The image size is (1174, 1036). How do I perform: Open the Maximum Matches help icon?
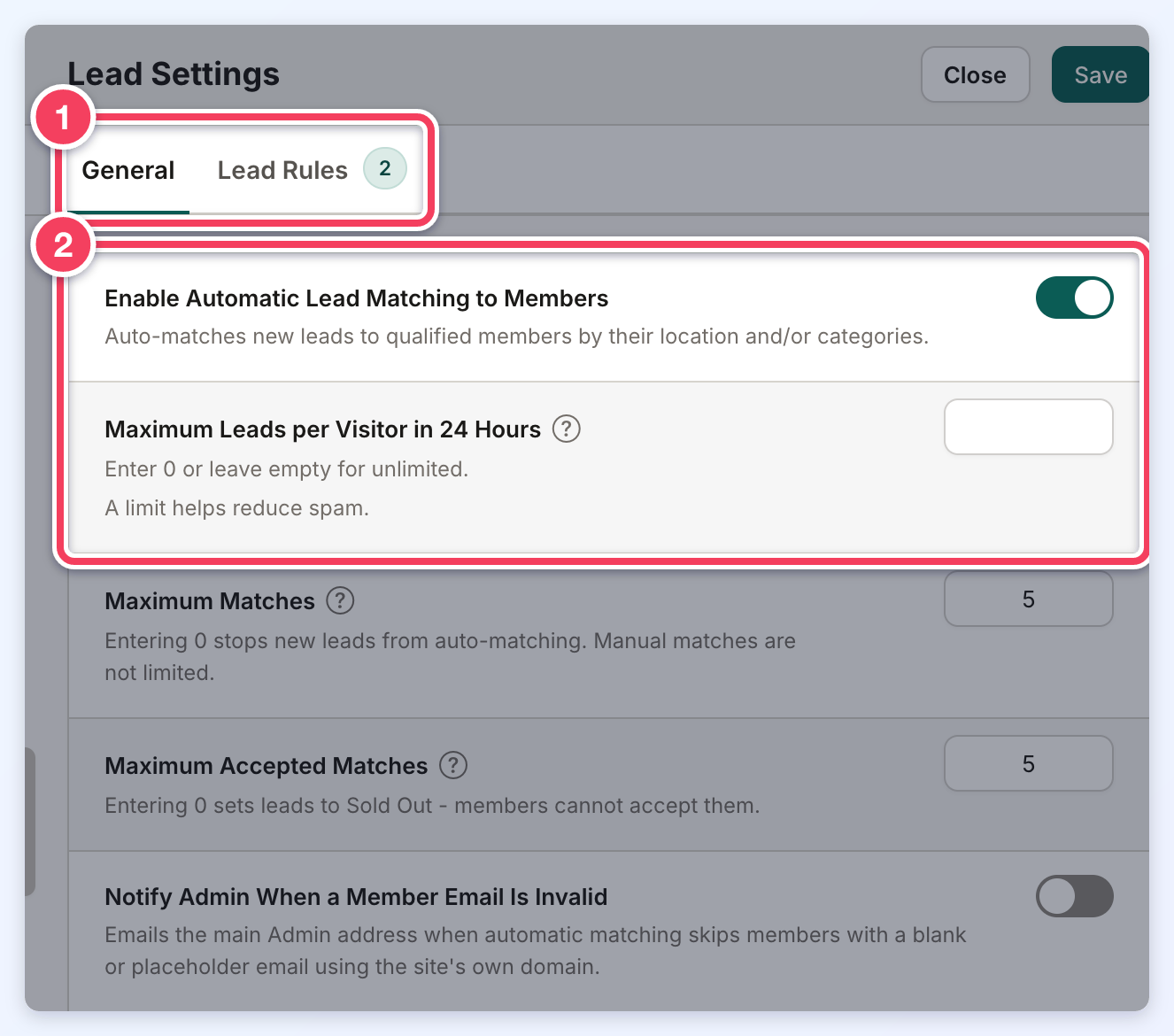pos(340,601)
